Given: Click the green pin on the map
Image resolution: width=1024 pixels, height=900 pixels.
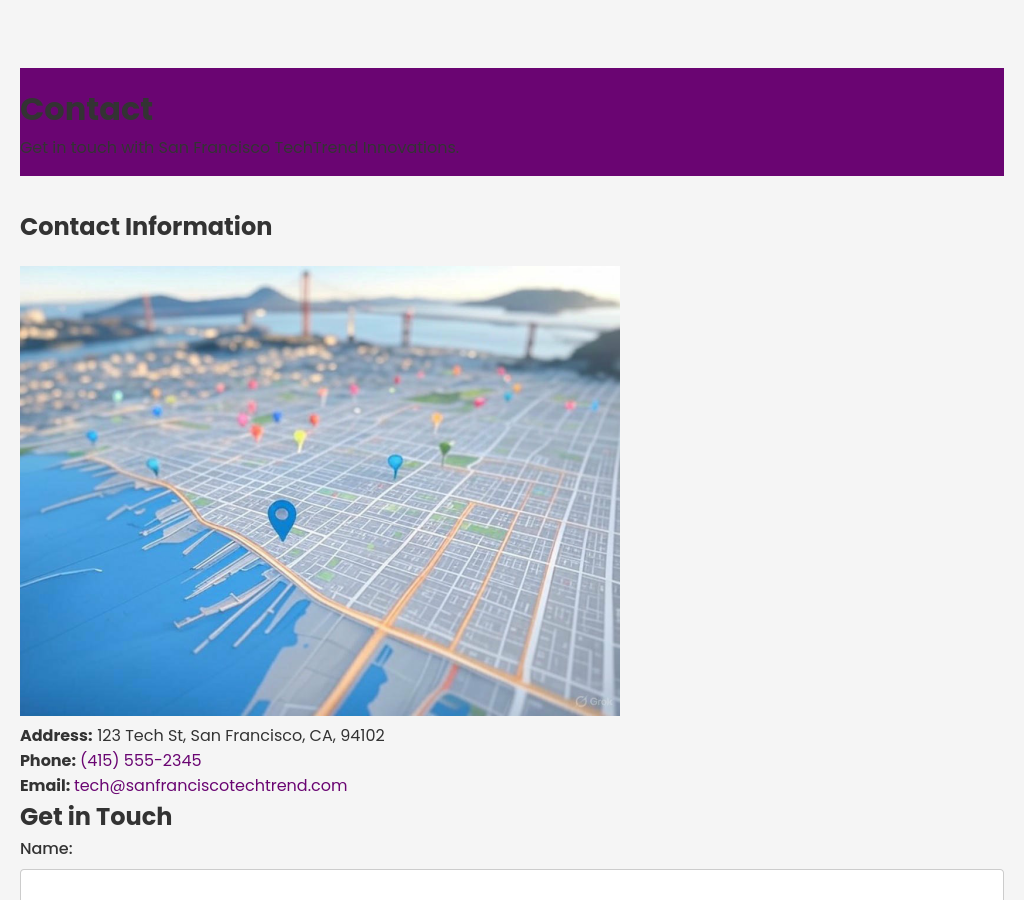Looking at the screenshot, I should click(x=445, y=452).
